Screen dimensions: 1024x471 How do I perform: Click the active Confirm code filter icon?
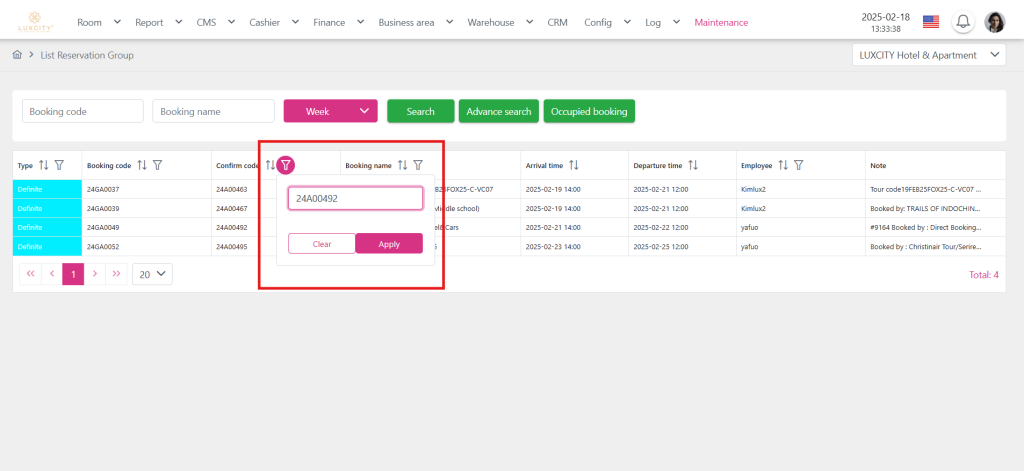point(286,165)
